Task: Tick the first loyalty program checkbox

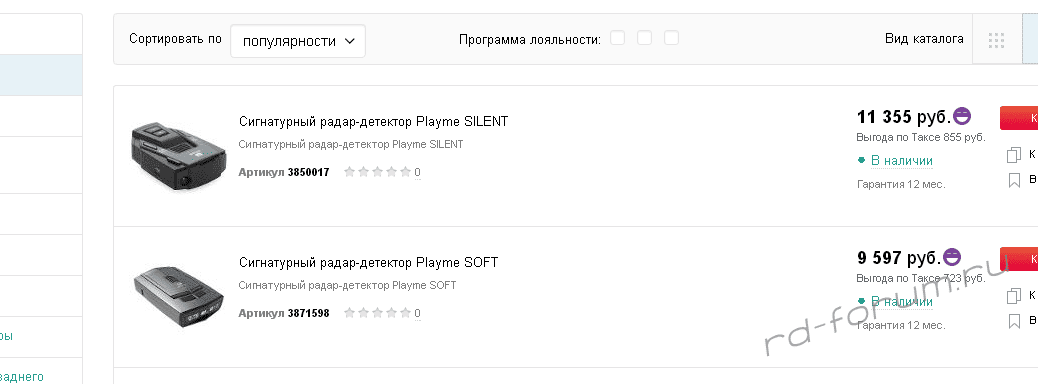Action: coord(618,38)
